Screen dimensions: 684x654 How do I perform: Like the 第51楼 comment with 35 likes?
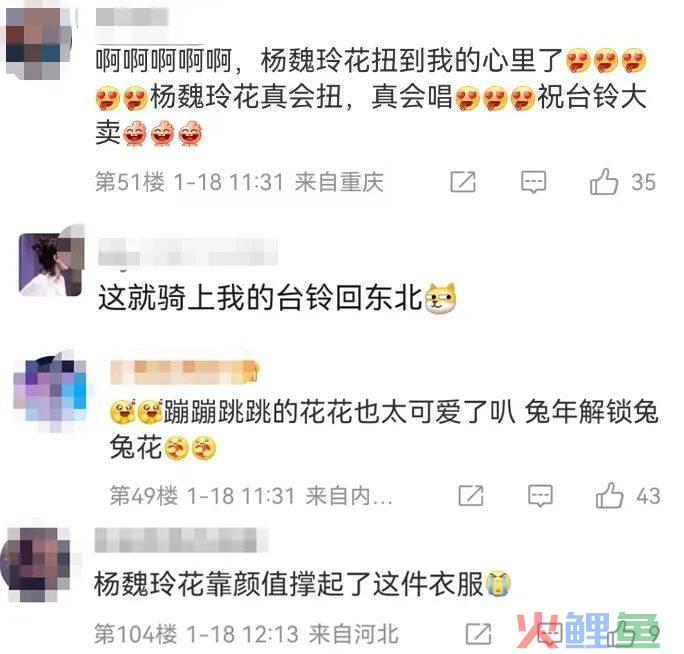click(604, 181)
